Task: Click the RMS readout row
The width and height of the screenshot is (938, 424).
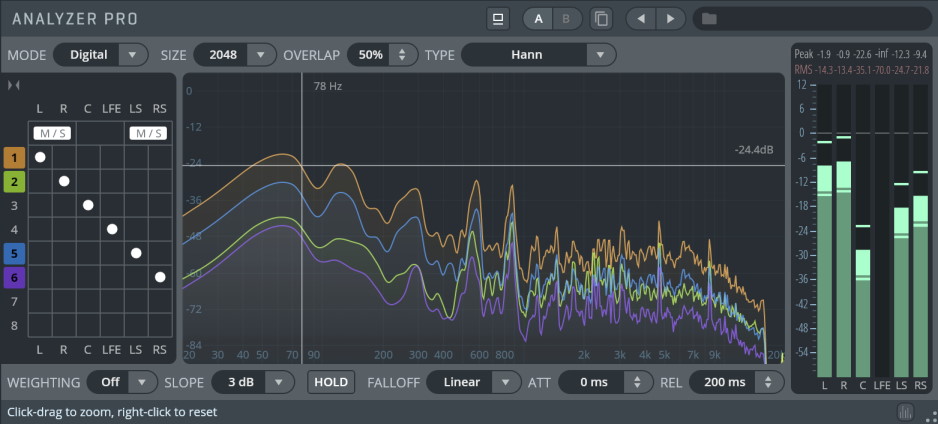Action: tap(861, 70)
